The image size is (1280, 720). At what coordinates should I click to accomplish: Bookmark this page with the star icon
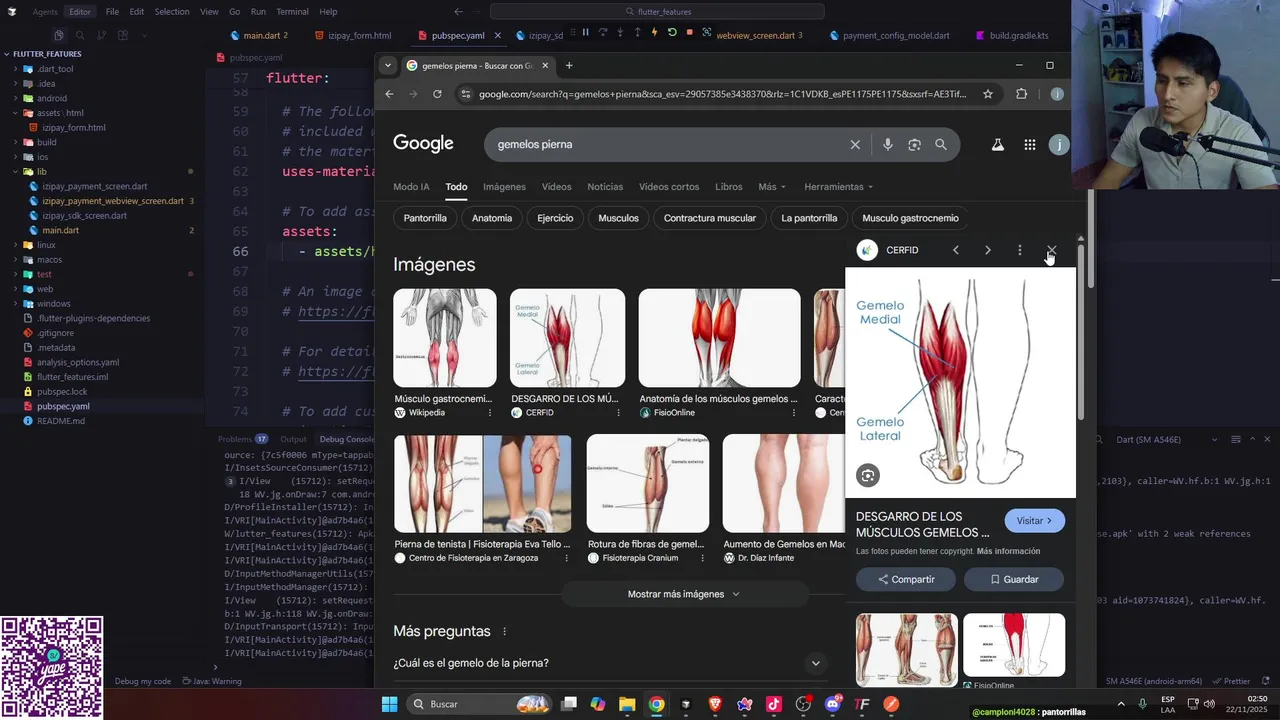[x=988, y=94]
